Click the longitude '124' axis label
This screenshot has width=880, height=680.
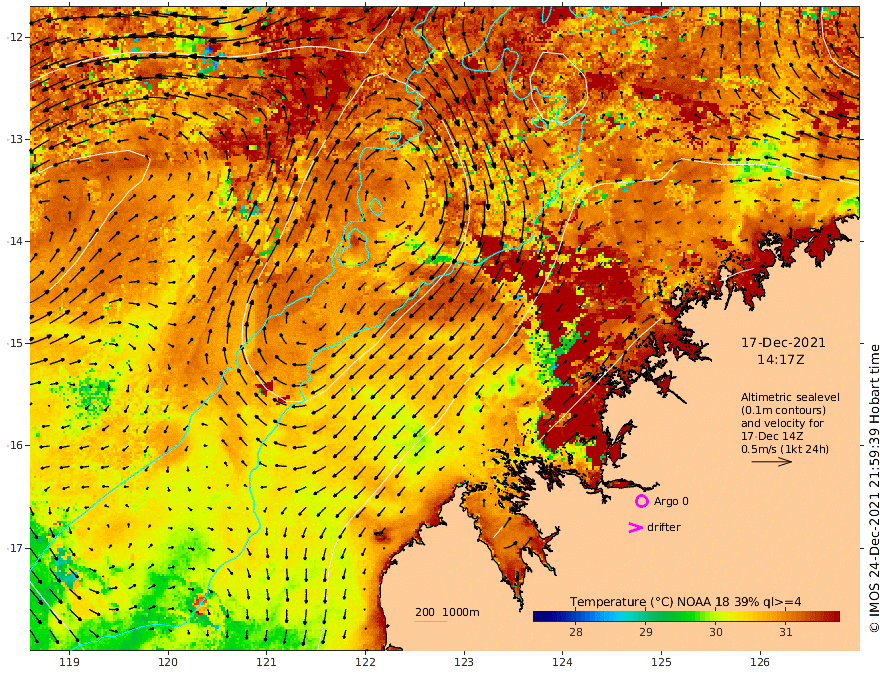562,662
